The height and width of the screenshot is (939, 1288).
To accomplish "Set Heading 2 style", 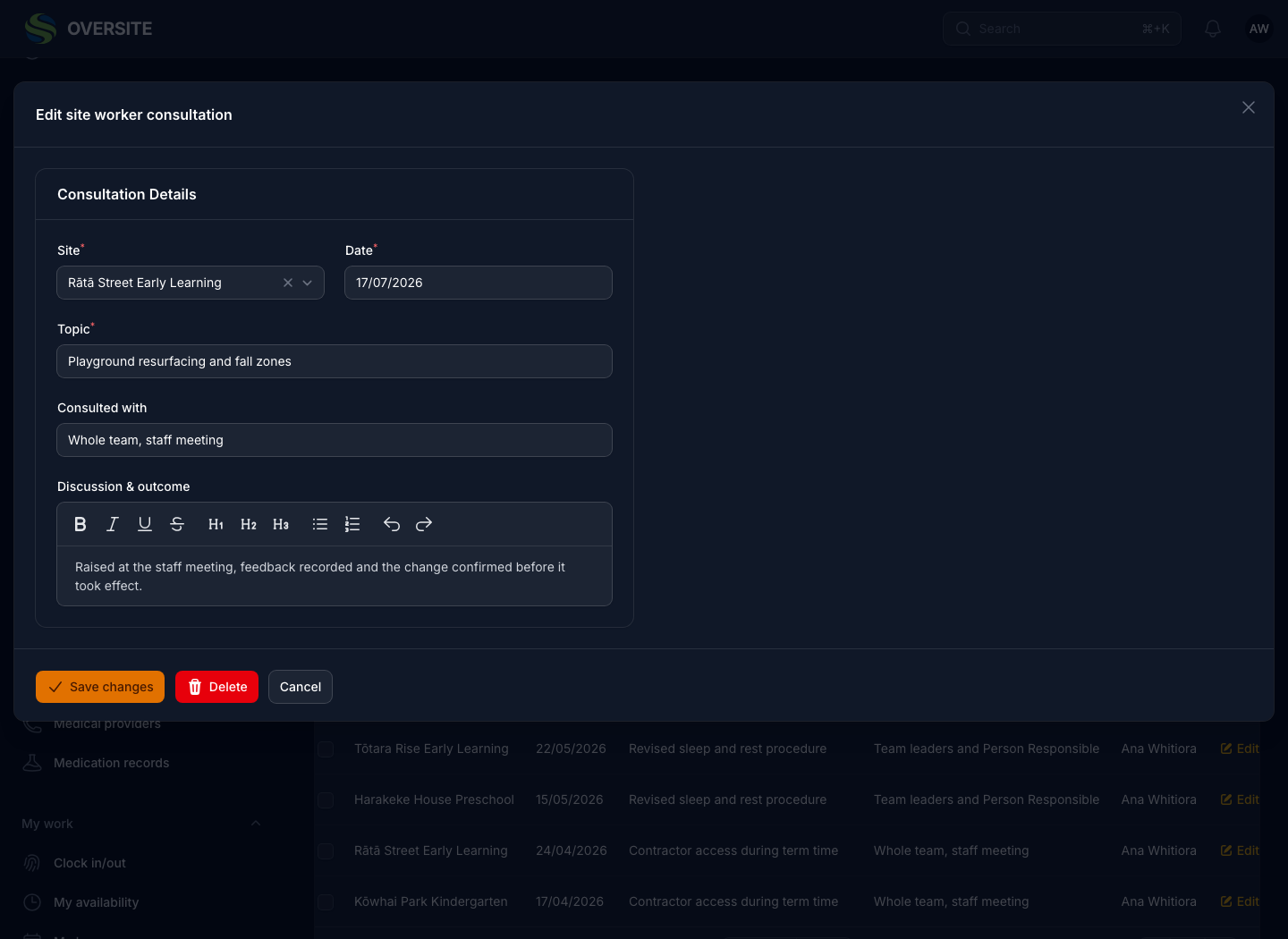I will coord(249,524).
